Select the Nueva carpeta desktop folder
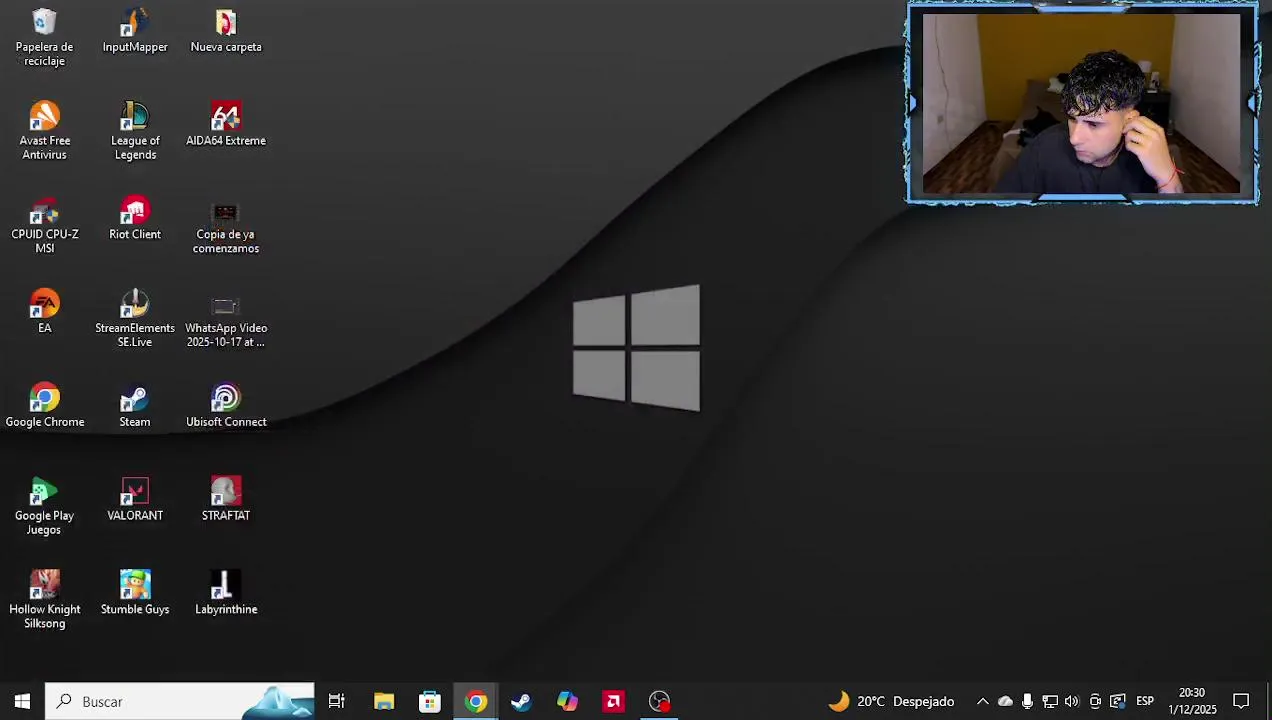 [x=226, y=31]
